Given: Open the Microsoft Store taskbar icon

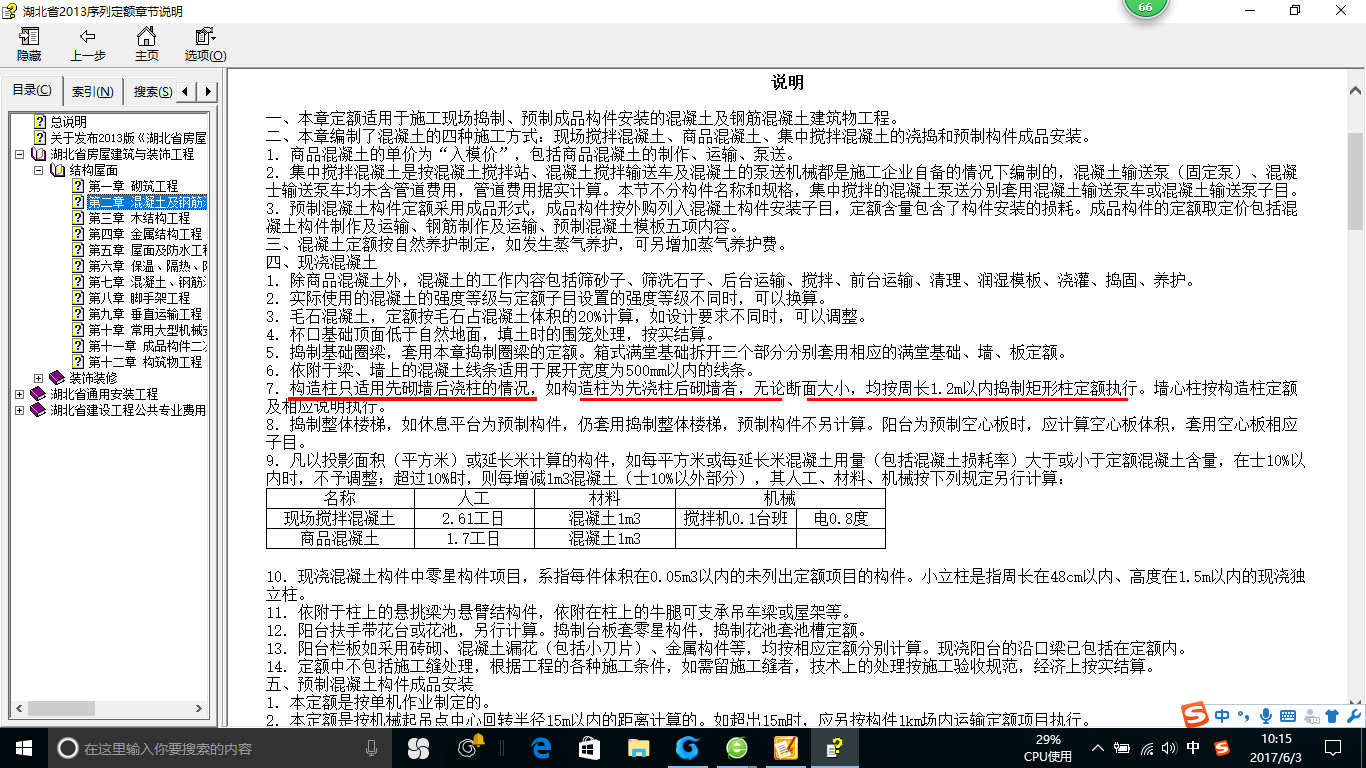Looking at the screenshot, I should pyautogui.click(x=590, y=747).
